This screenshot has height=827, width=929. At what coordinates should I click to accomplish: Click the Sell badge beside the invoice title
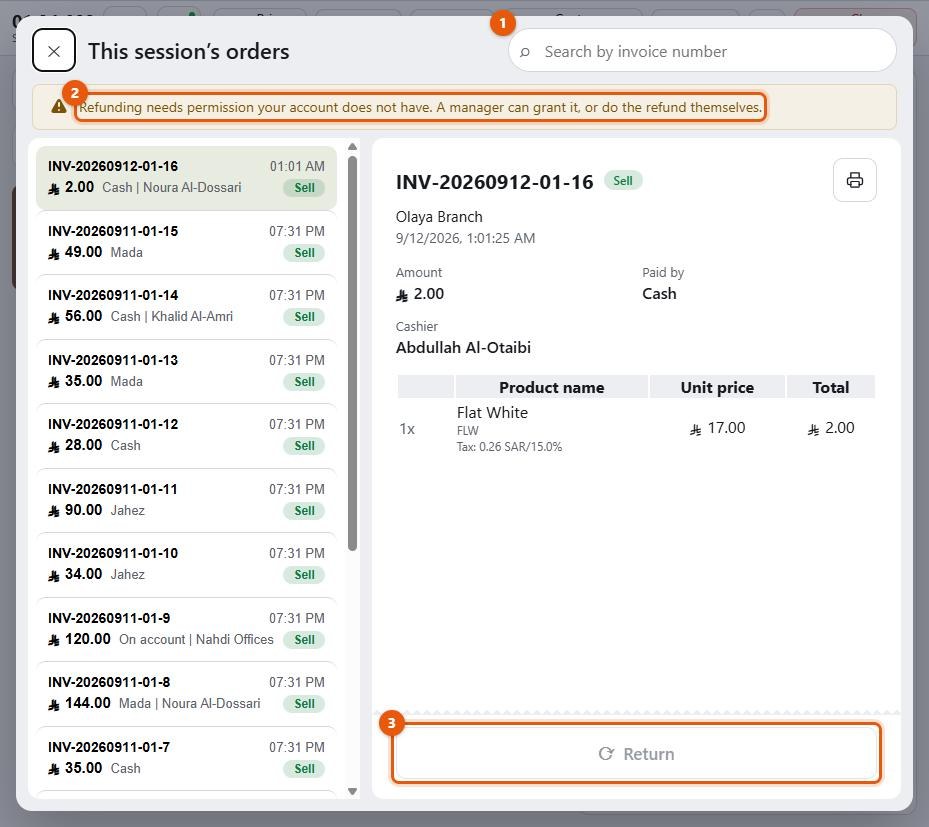[x=623, y=181]
